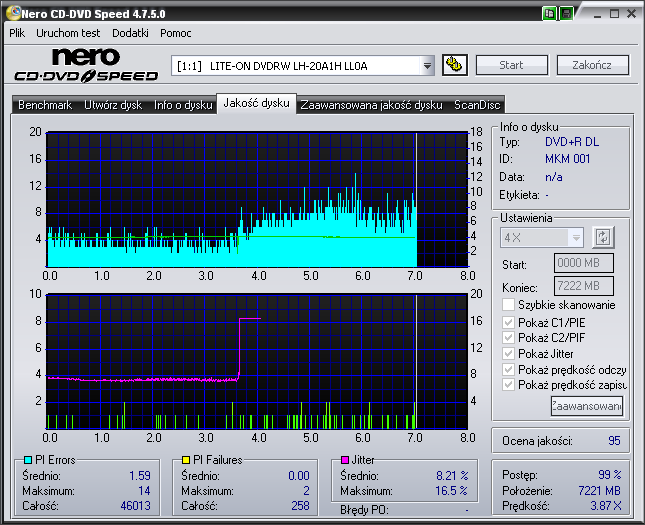Click the PI Errors Średnio value 1.59

(140, 476)
